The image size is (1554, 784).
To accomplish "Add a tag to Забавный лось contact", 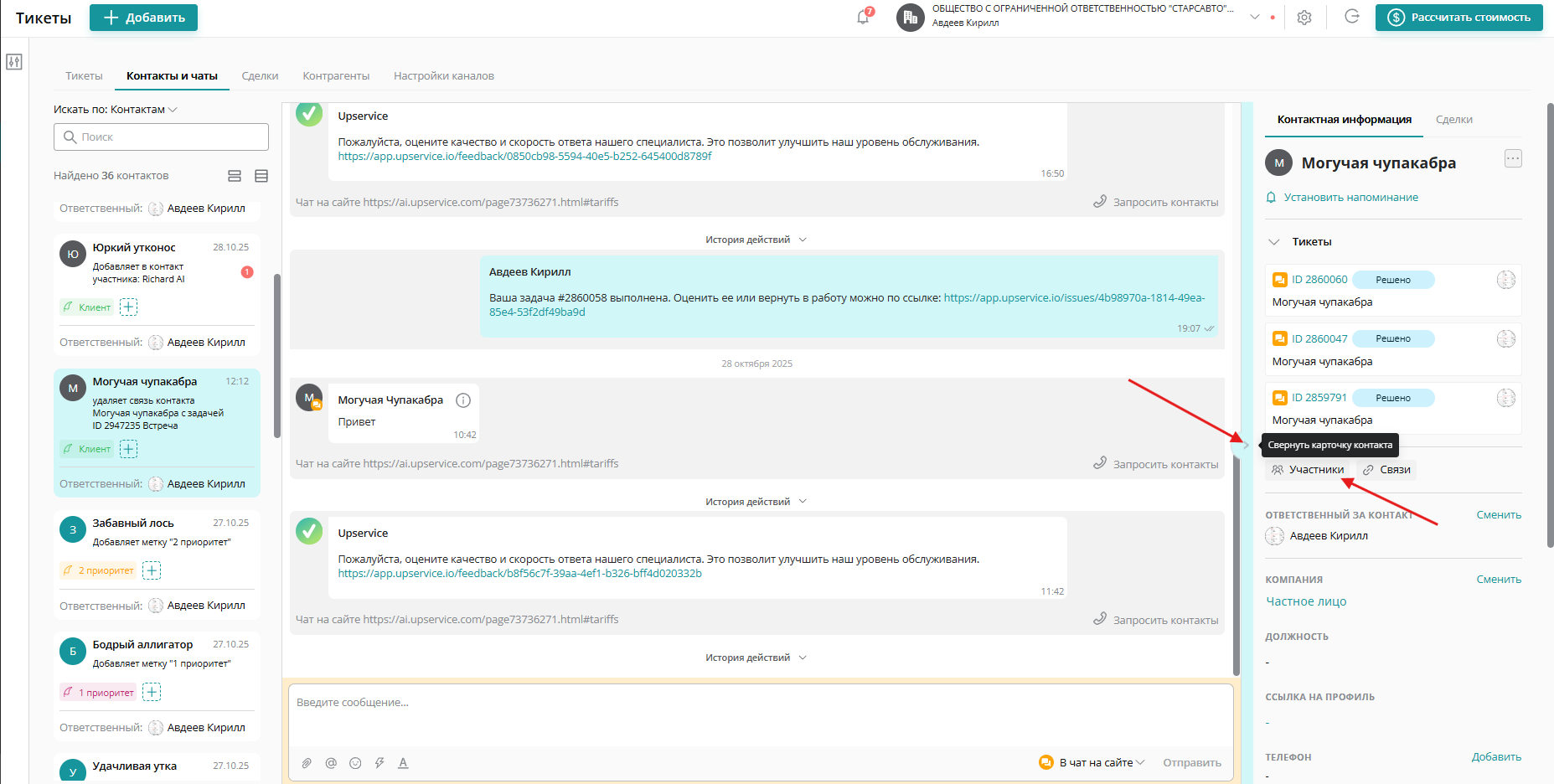I will (152, 570).
